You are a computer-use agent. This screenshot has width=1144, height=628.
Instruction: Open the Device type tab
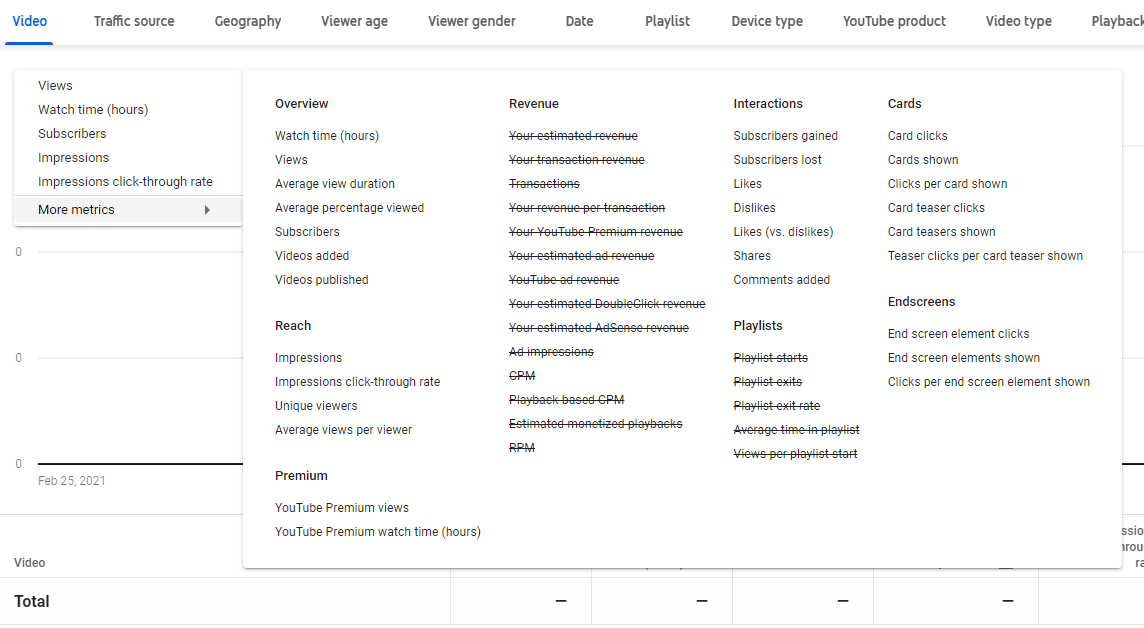pyautogui.click(x=766, y=20)
